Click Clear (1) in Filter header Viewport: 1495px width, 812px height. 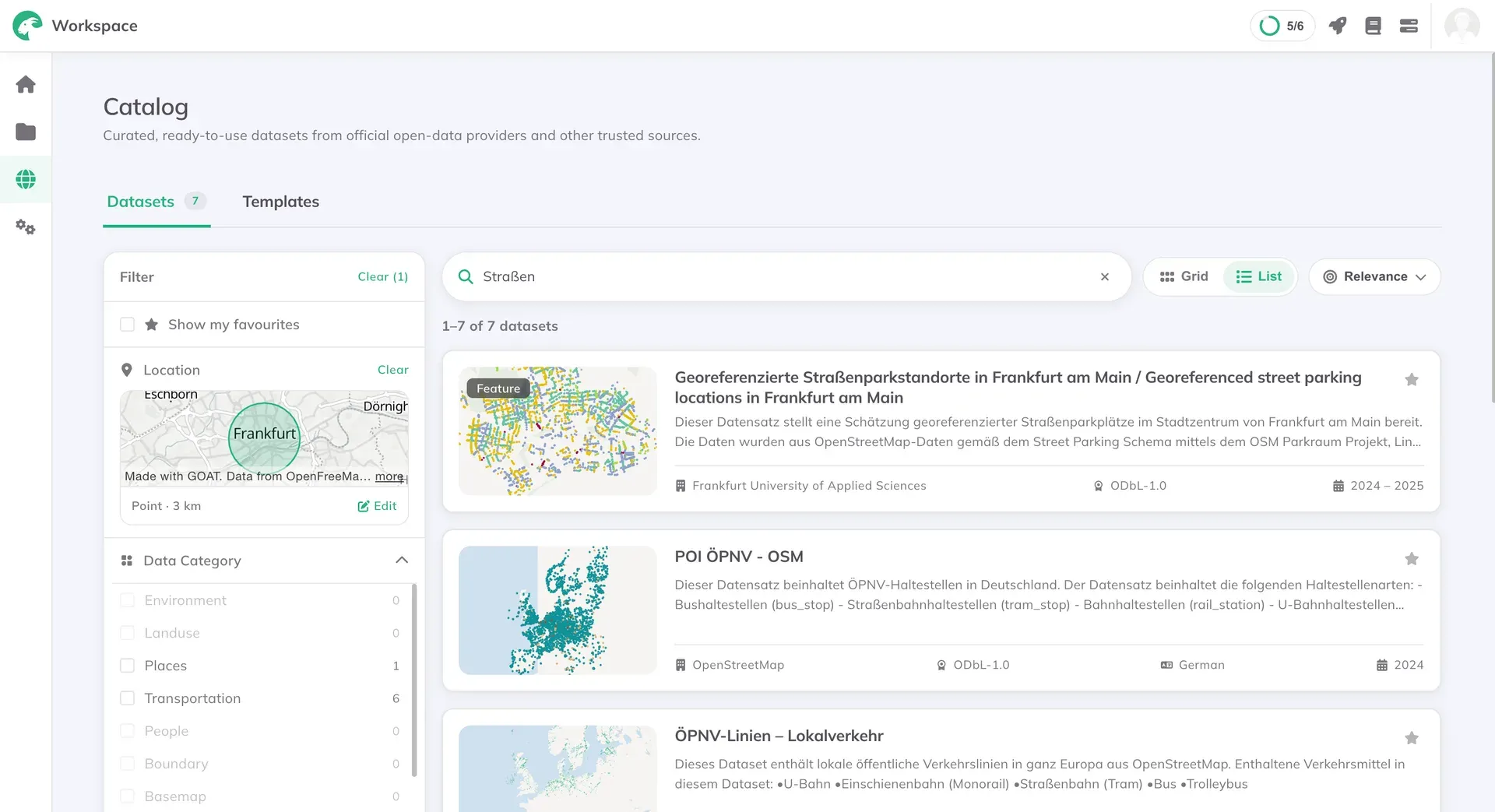[x=382, y=277]
